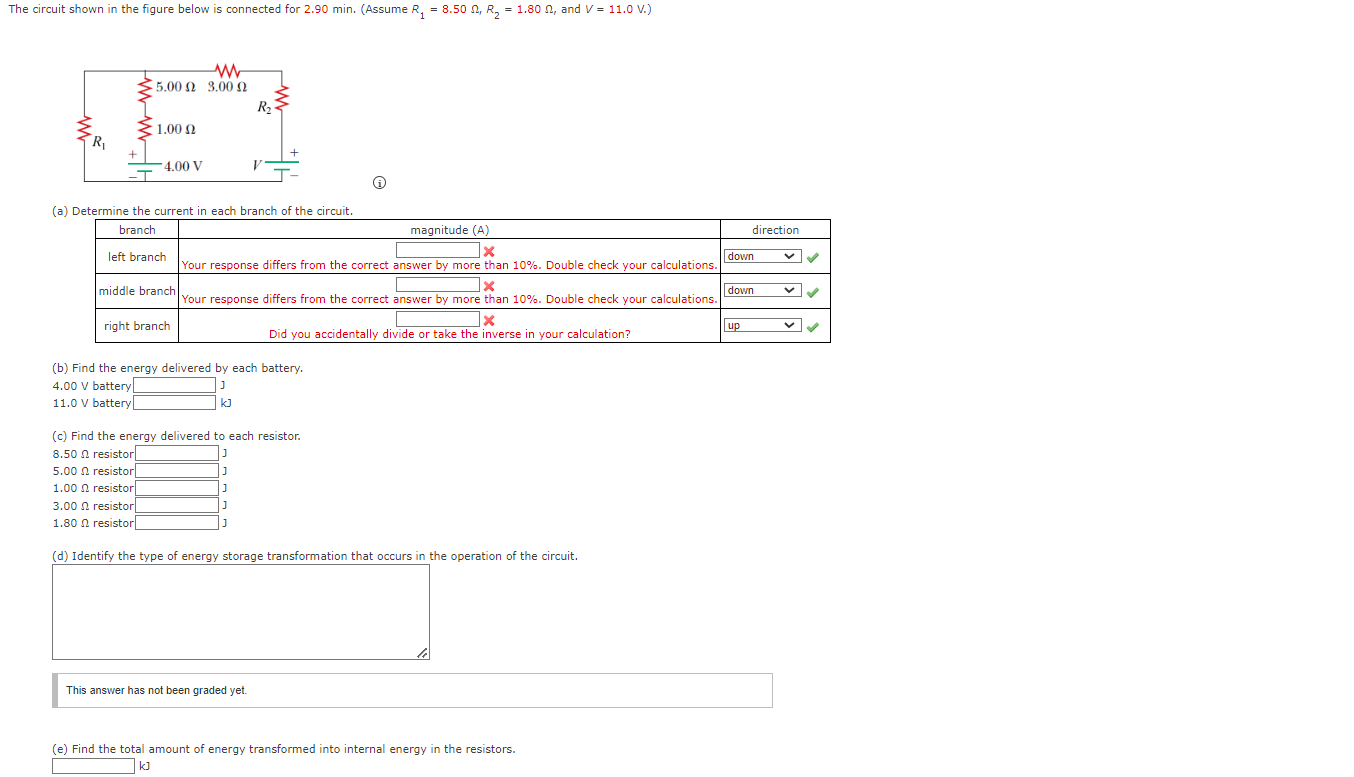Click the total internal energy input field

pos(93,766)
